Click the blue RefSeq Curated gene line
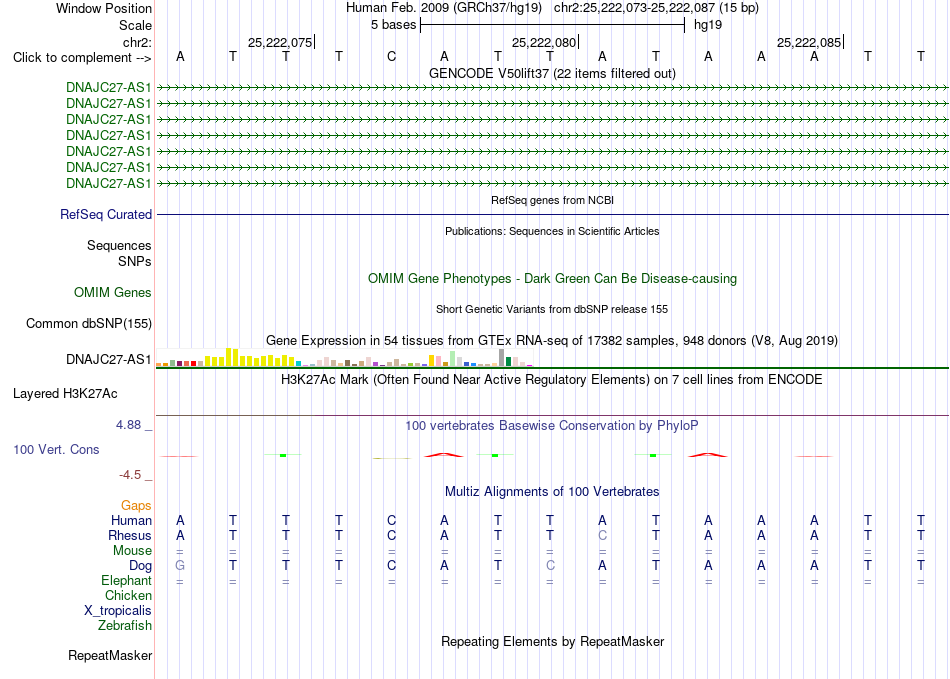 553,214
